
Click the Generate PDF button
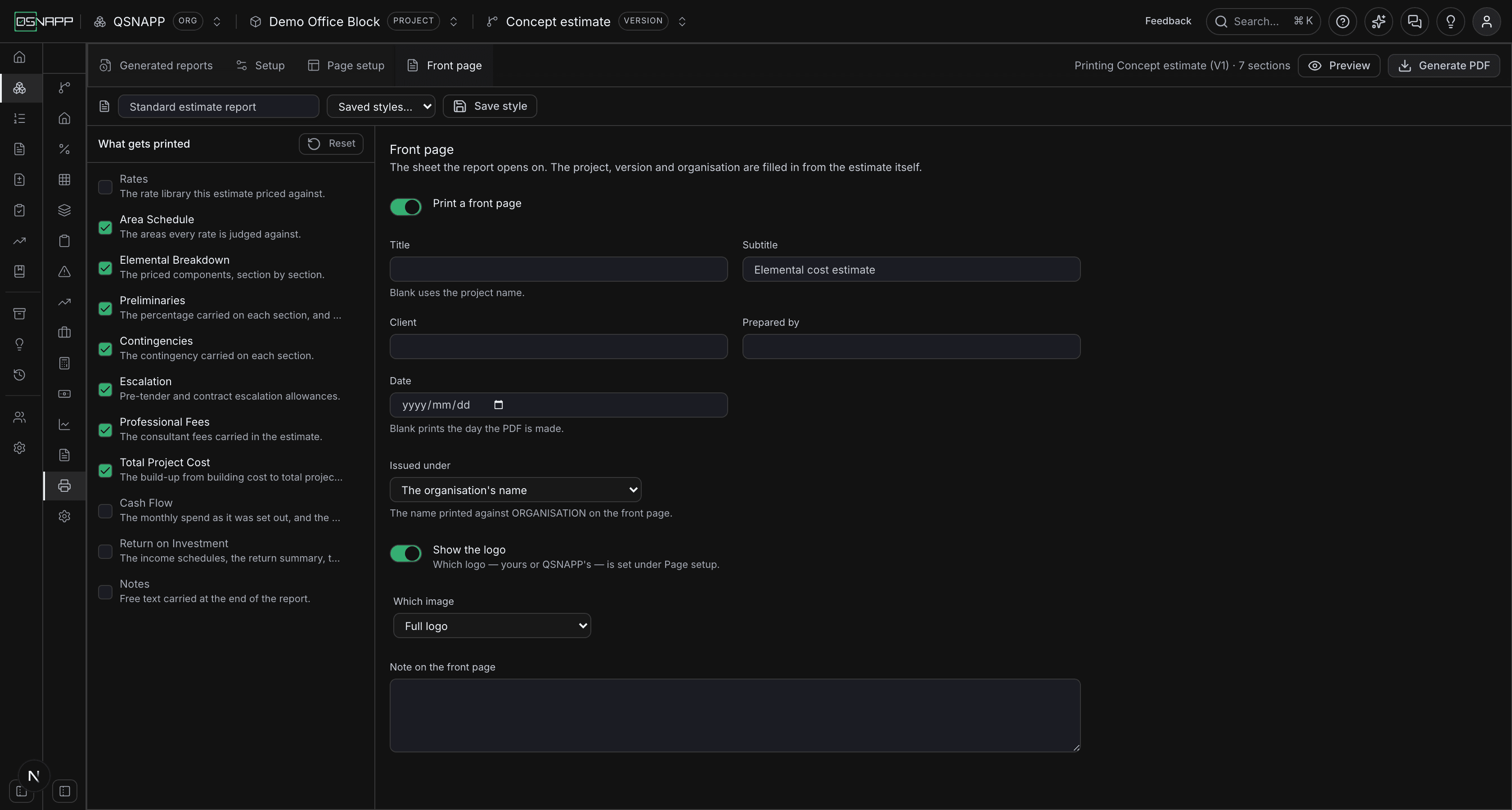pyautogui.click(x=1444, y=65)
